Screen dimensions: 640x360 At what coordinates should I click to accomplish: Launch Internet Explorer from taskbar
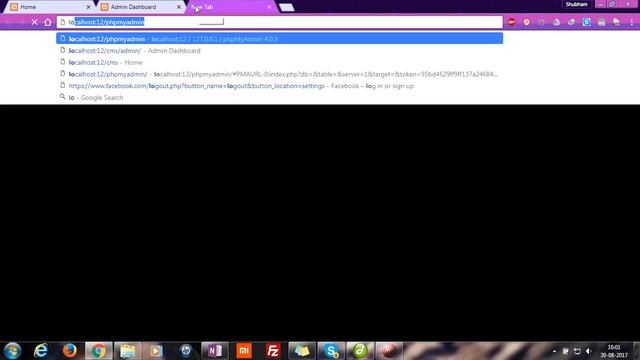[41, 351]
